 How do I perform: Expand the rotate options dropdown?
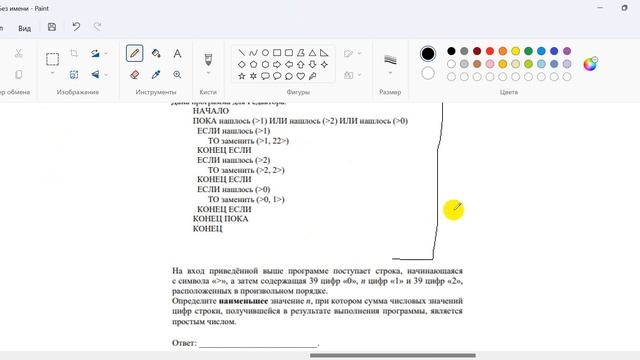tap(106, 53)
